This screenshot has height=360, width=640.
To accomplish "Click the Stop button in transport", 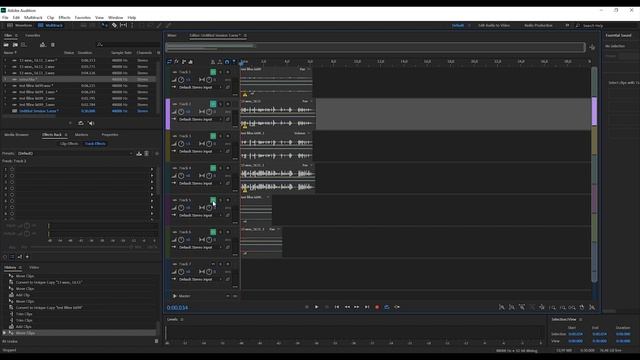I will (307, 307).
